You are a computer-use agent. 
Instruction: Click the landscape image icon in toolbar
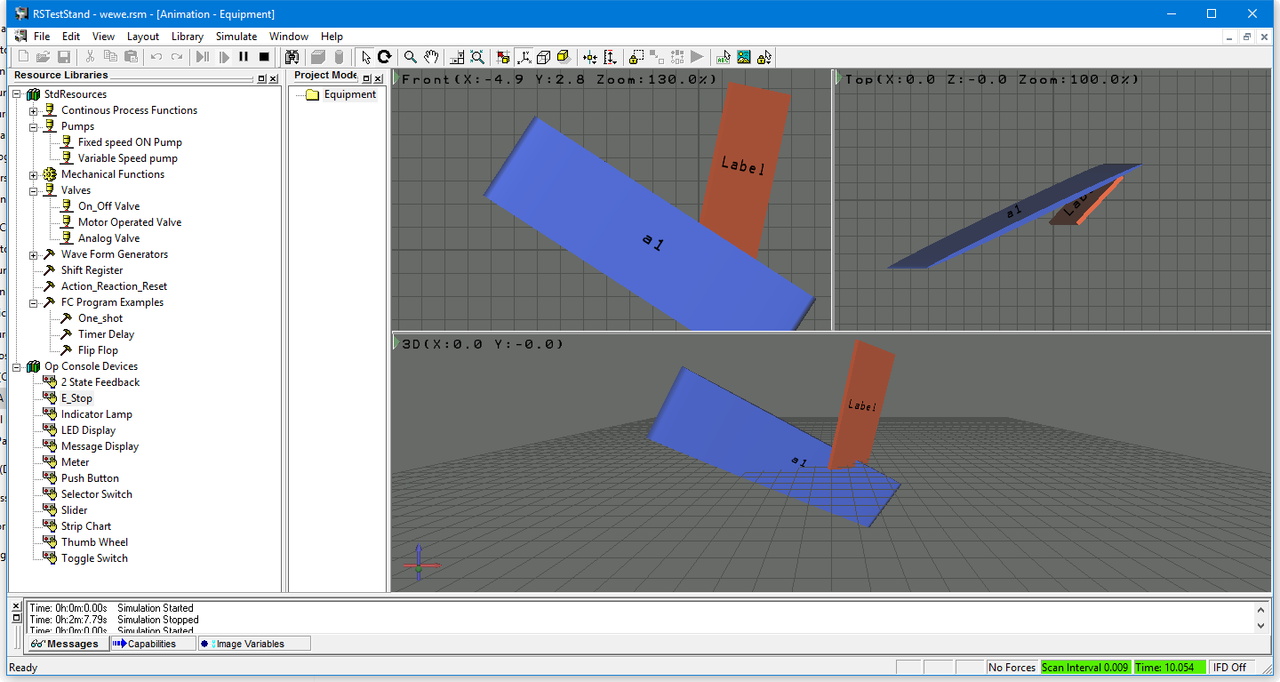[744, 57]
